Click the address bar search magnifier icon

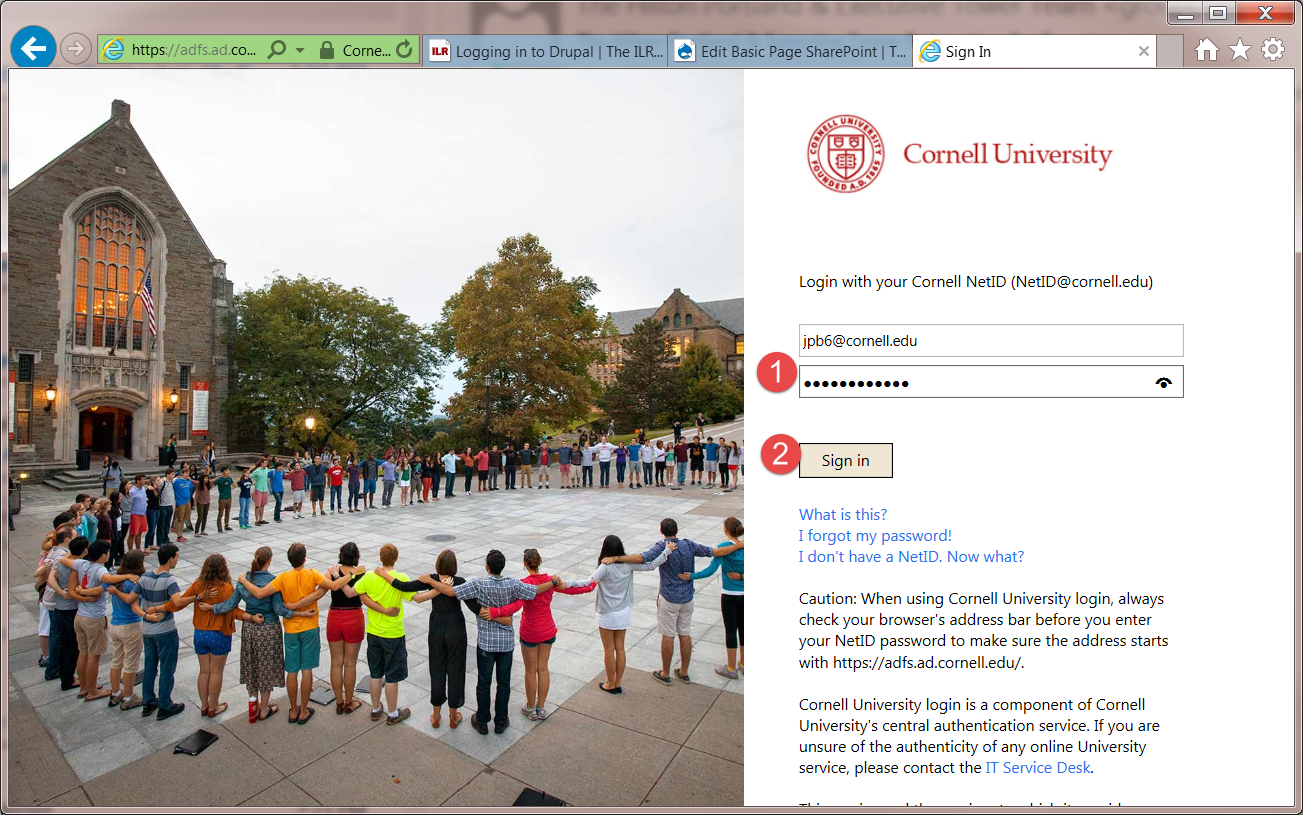coord(277,49)
